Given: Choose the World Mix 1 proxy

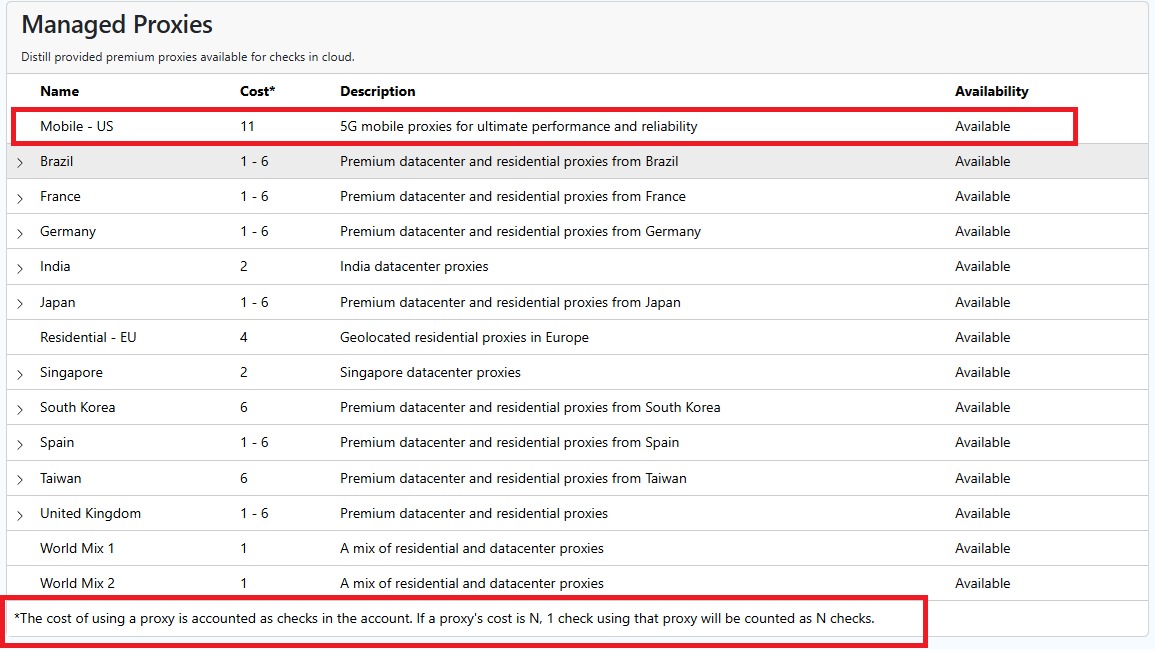Looking at the screenshot, I should [x=77, y=548].
